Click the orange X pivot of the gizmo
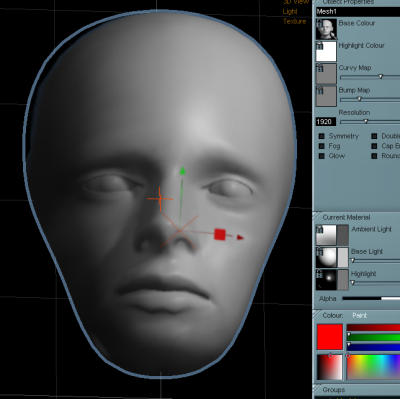This screenshot has width=400, height=399. tap(179, 231)
